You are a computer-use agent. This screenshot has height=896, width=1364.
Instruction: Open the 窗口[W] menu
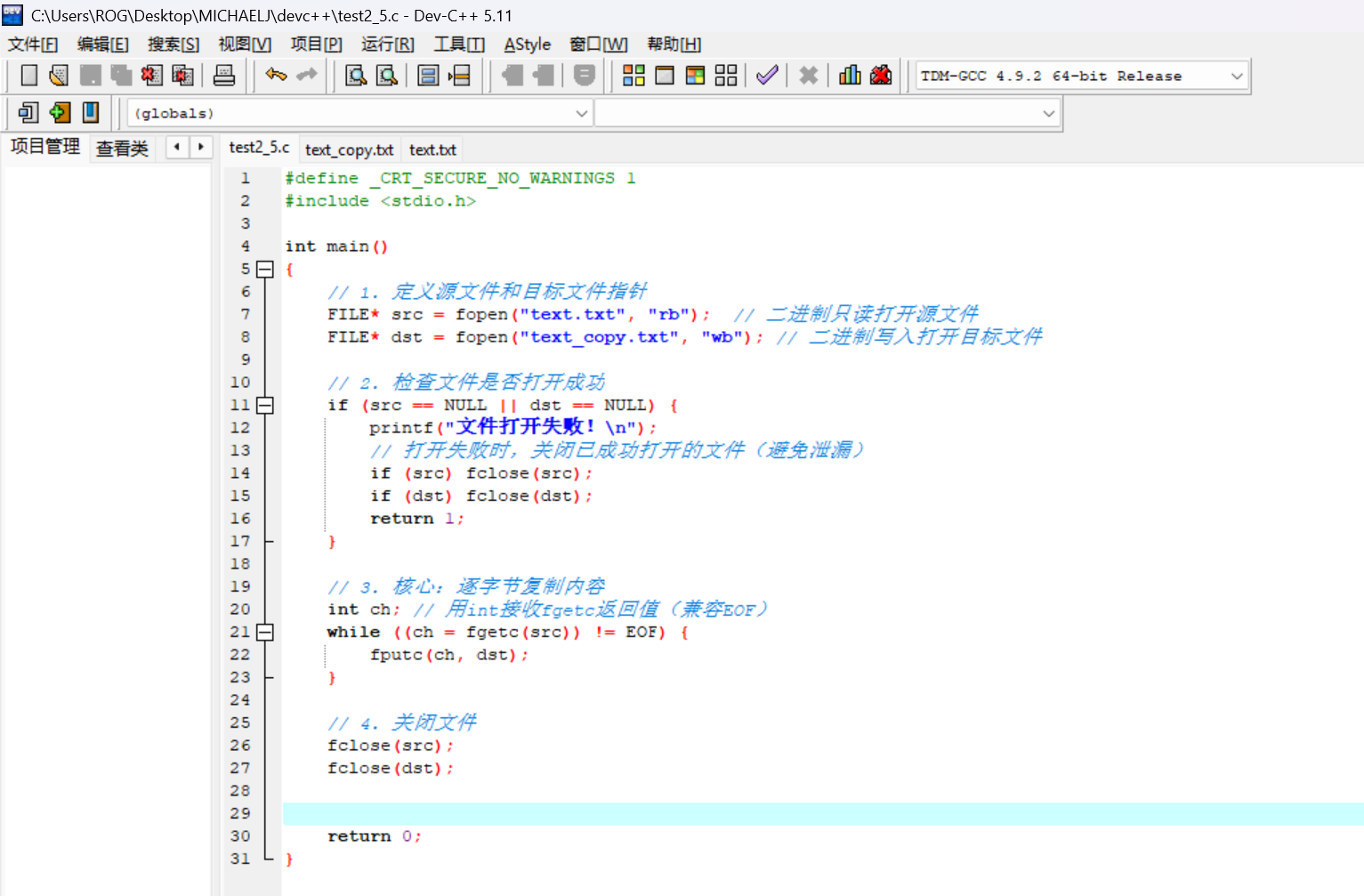click(x=599, y=44)
